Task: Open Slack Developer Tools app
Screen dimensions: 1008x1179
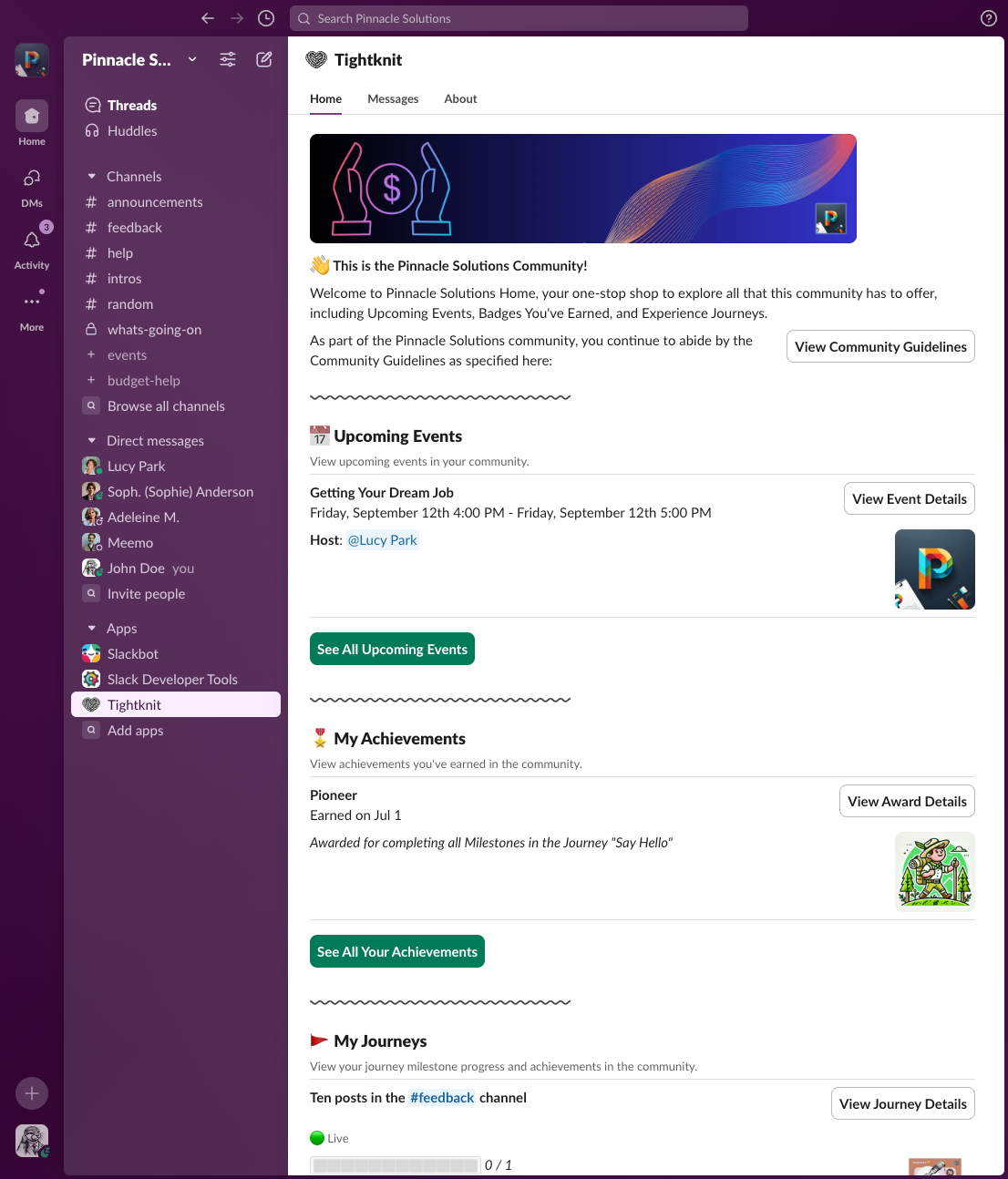Action: coord(176,680)
